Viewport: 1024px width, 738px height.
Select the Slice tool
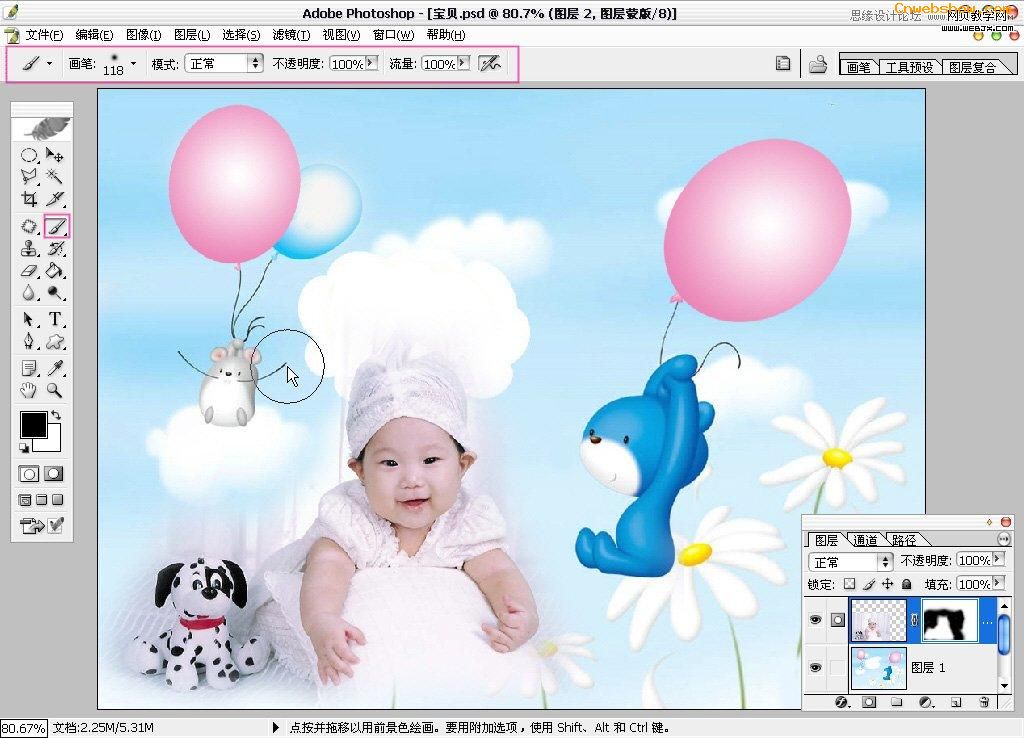tap(55, 199)
